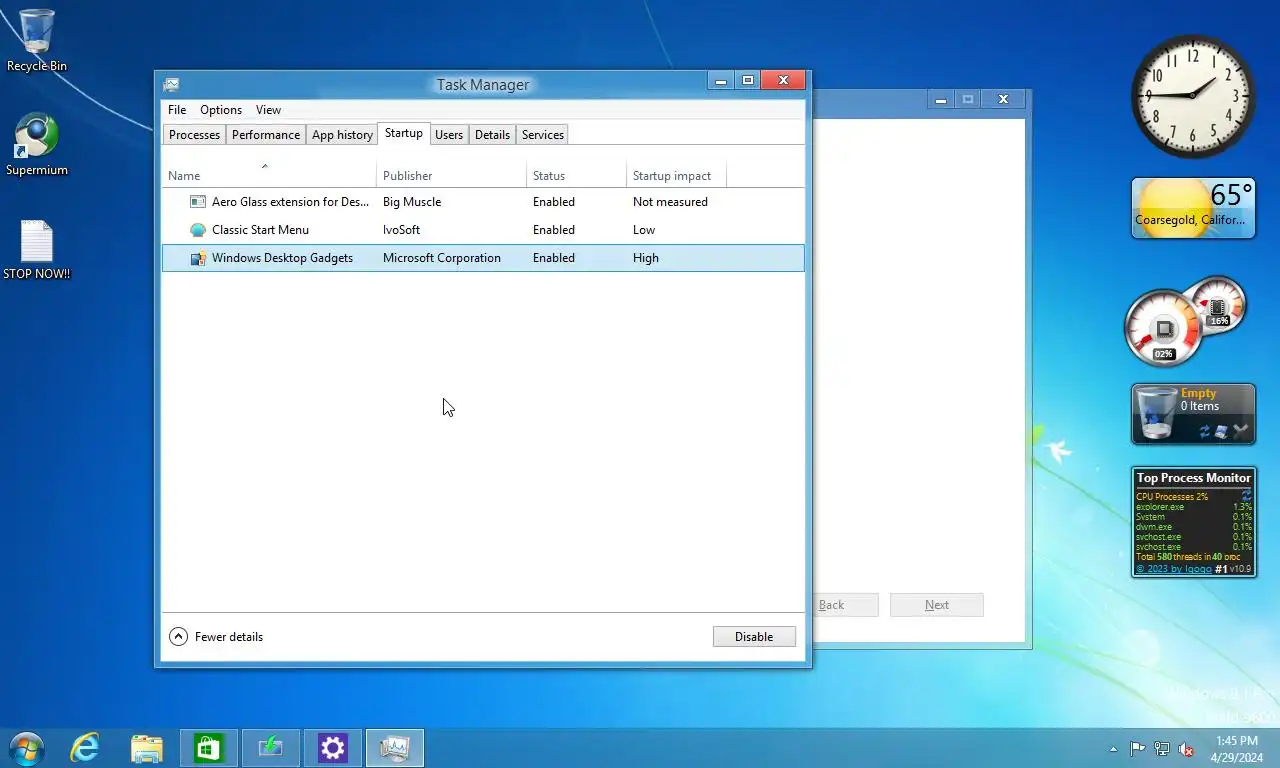Screen dimensions: 1280x768
Task: Collapse Task Manager with Fewer details
Action: coord(216,637)
